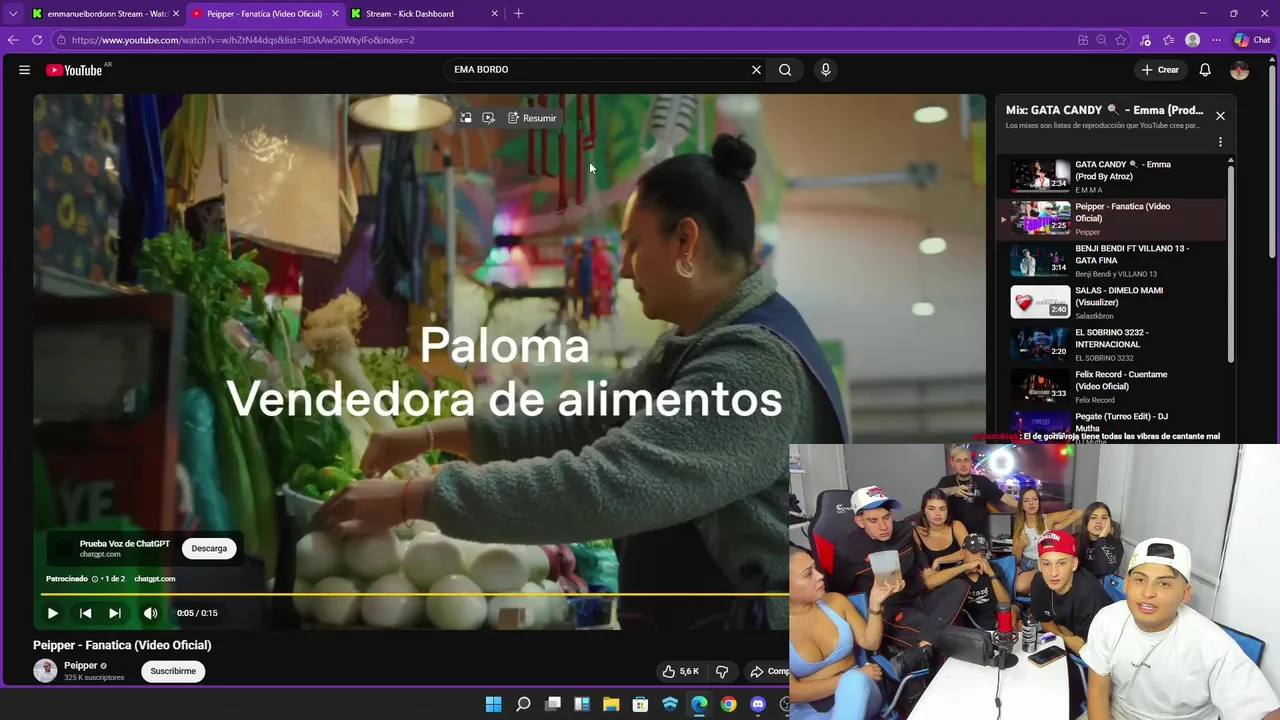The height and width of the screenshot is (720, 1280).
Task: Open the Patrocinado info icon
Action: coord(95,579)
